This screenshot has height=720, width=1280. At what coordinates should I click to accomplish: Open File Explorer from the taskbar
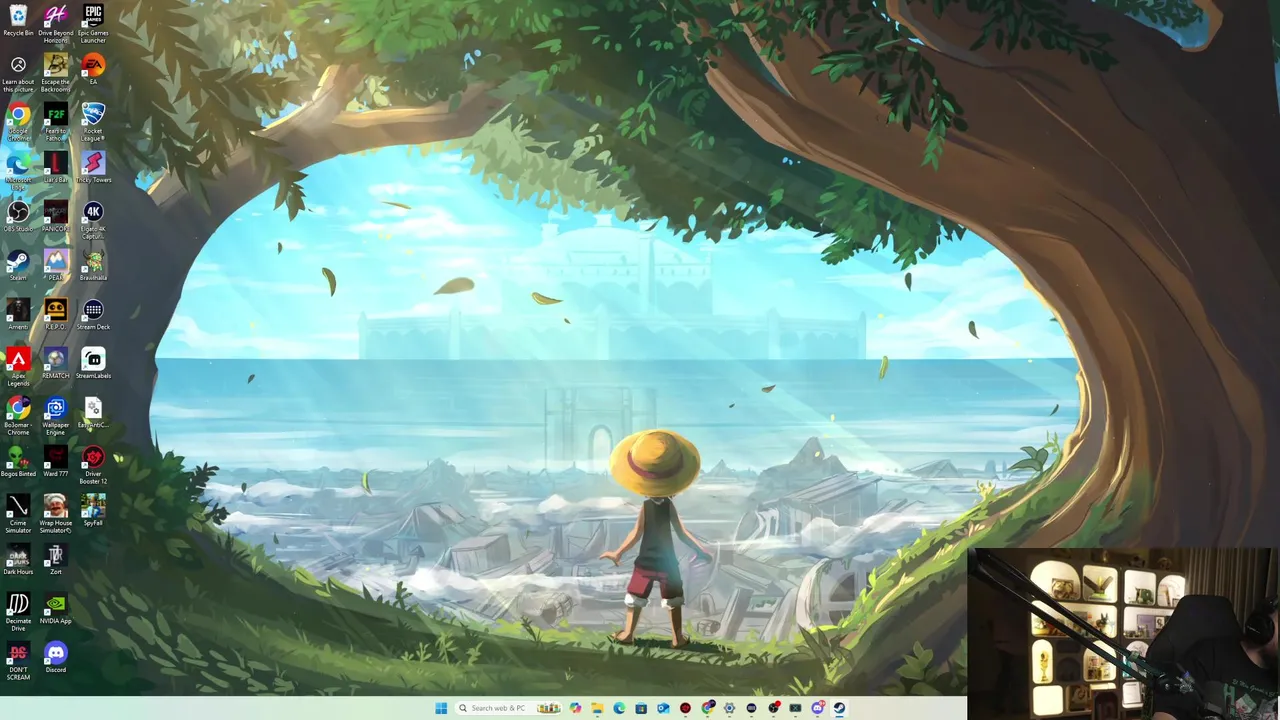click(597, 708)
